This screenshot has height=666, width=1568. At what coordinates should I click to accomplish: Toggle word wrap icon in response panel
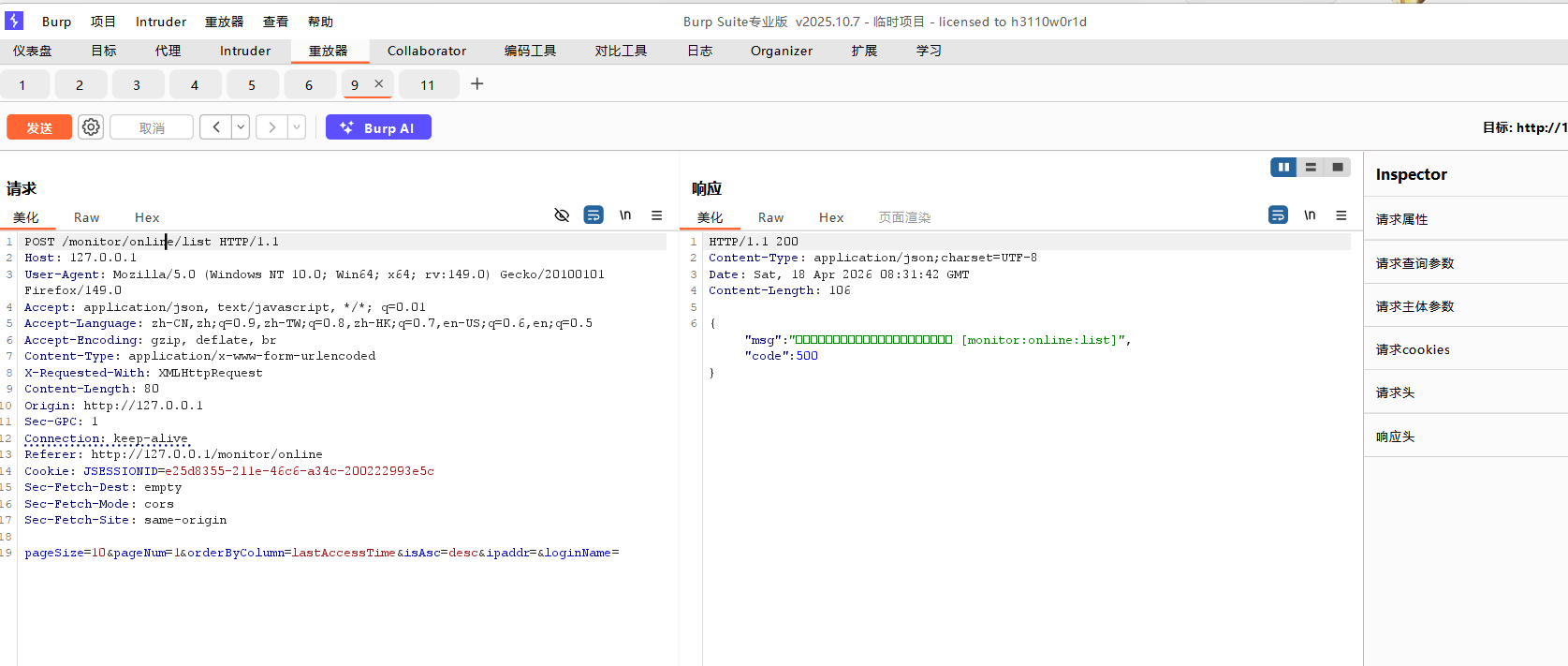(1278, 215)
